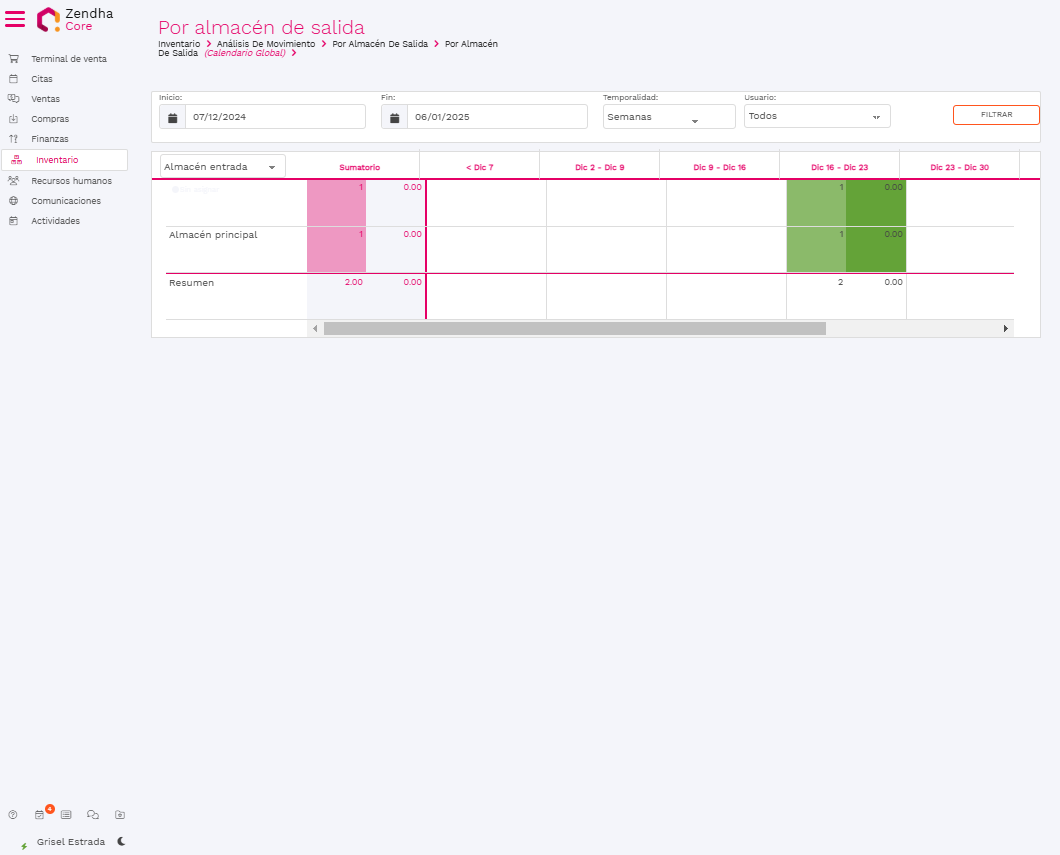
Task: Open the list/news icon in bottom bar
Action: tap(66, 815)
